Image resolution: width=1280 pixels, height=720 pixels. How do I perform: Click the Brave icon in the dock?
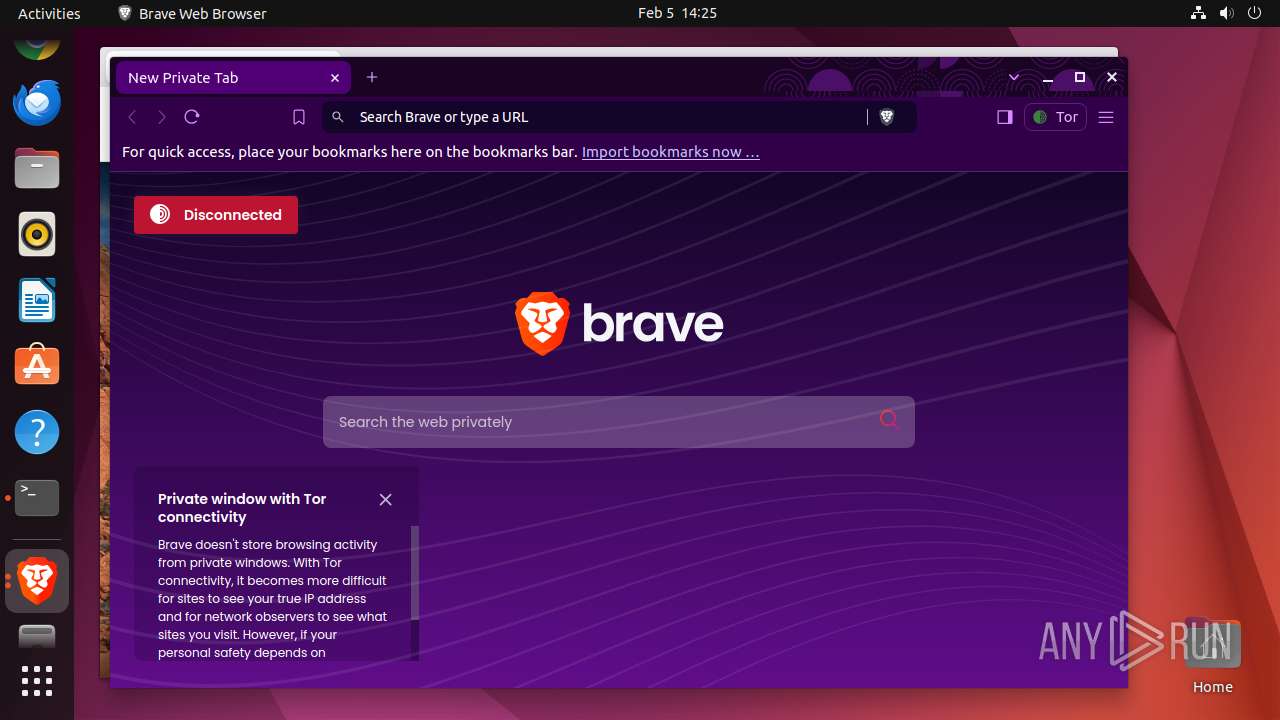tap(37, 581)
